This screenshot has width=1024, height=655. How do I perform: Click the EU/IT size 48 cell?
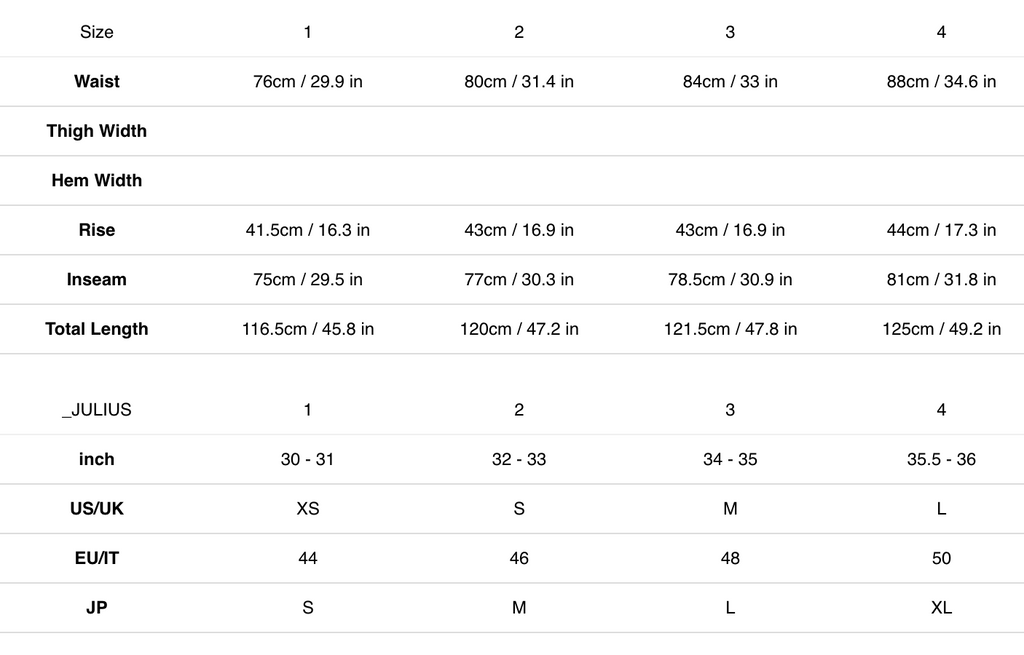730,558
